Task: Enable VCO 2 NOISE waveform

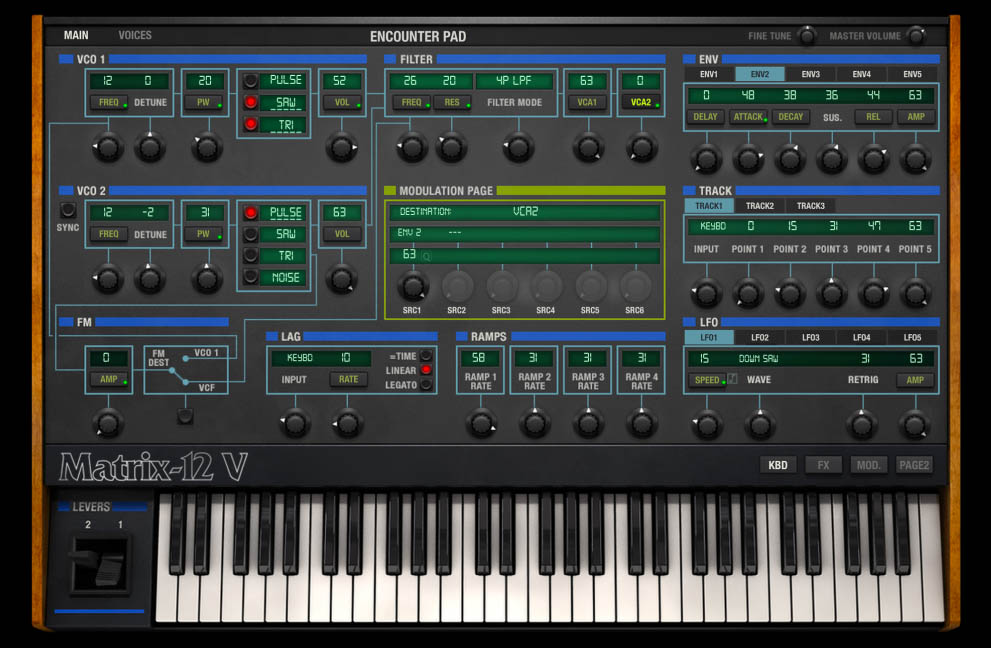Action: [251, 277]
